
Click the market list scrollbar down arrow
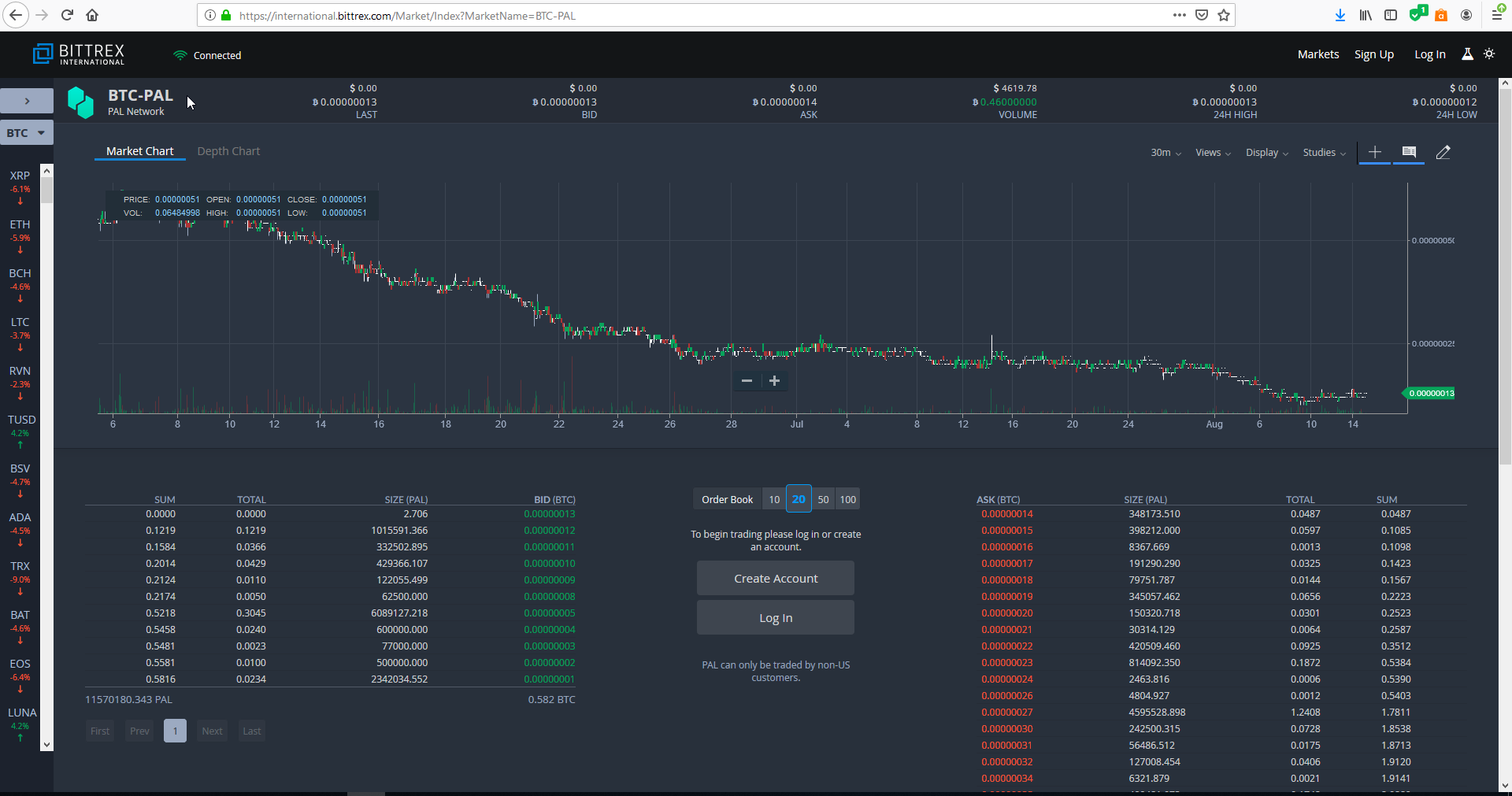(47, 745)
